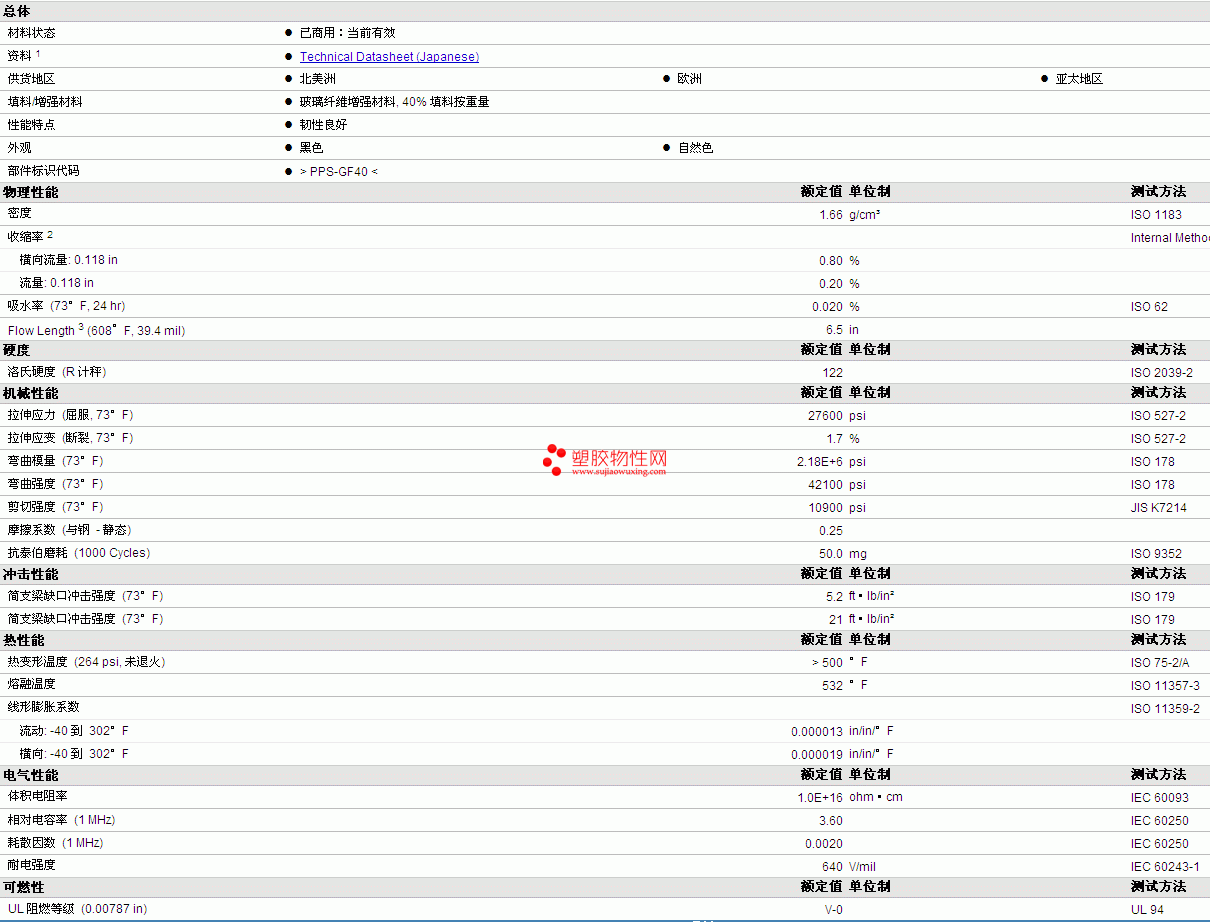Image resolution: width=1210 pixels, height=922 pixels.
Task: Select the Rockwell hardness value 122
Action: [833, 373]
